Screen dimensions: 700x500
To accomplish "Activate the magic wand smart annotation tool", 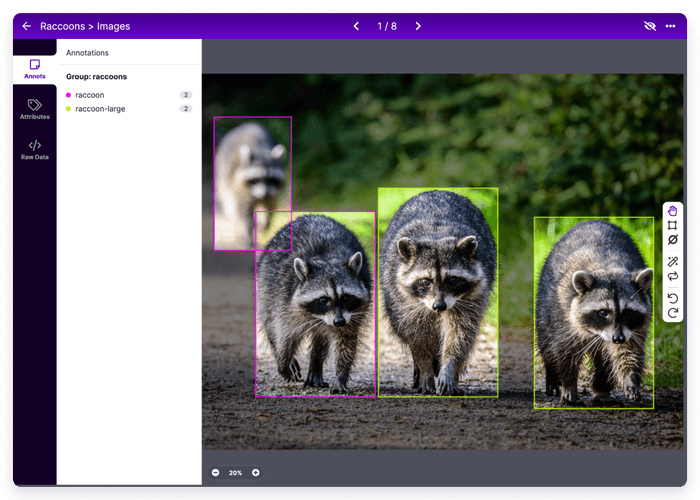I will click(673, 262).
